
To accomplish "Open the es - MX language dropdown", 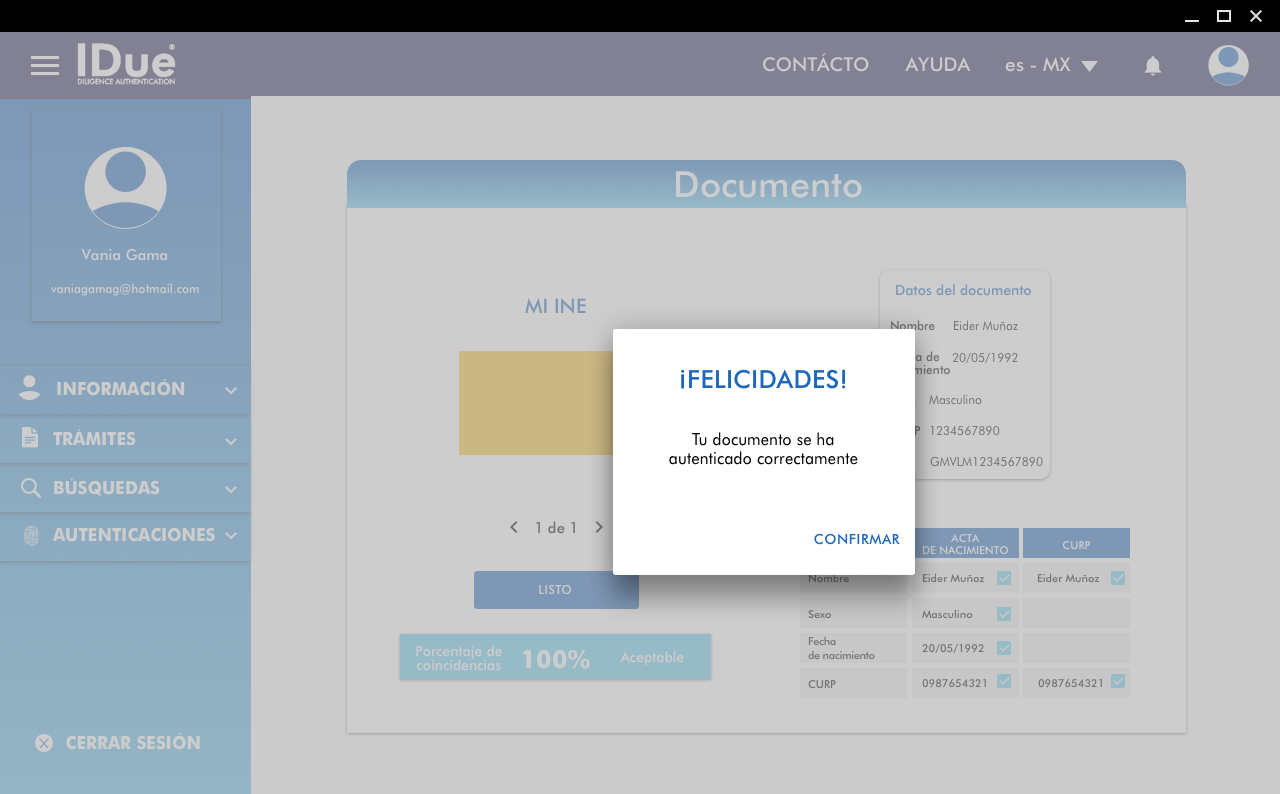I will [x=1051, y=65].
